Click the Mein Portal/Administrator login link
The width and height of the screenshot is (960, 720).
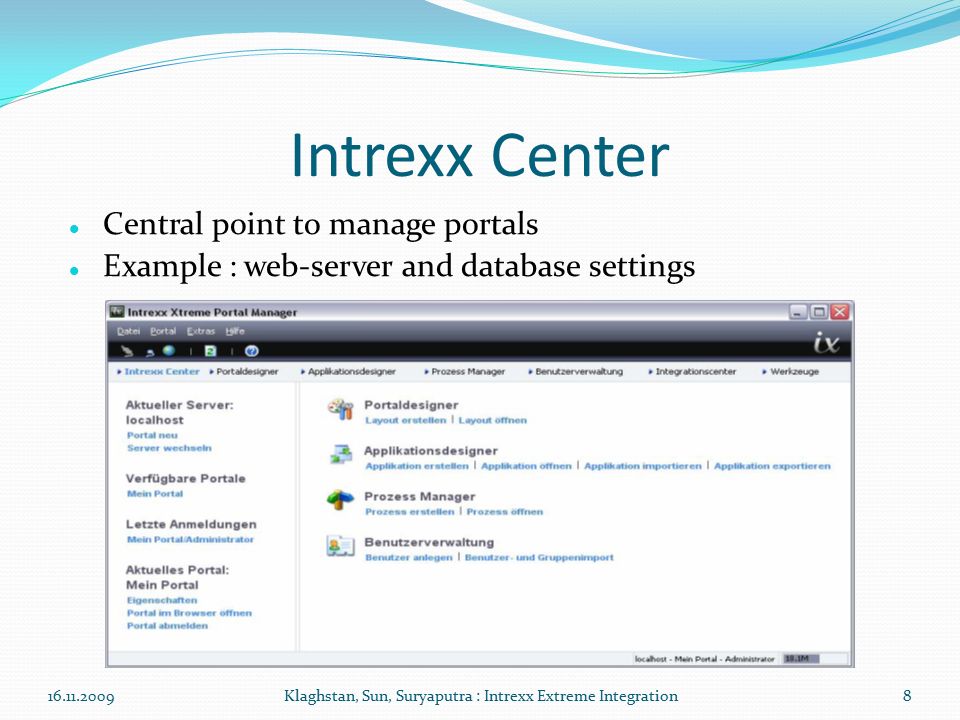pos(190,540)
